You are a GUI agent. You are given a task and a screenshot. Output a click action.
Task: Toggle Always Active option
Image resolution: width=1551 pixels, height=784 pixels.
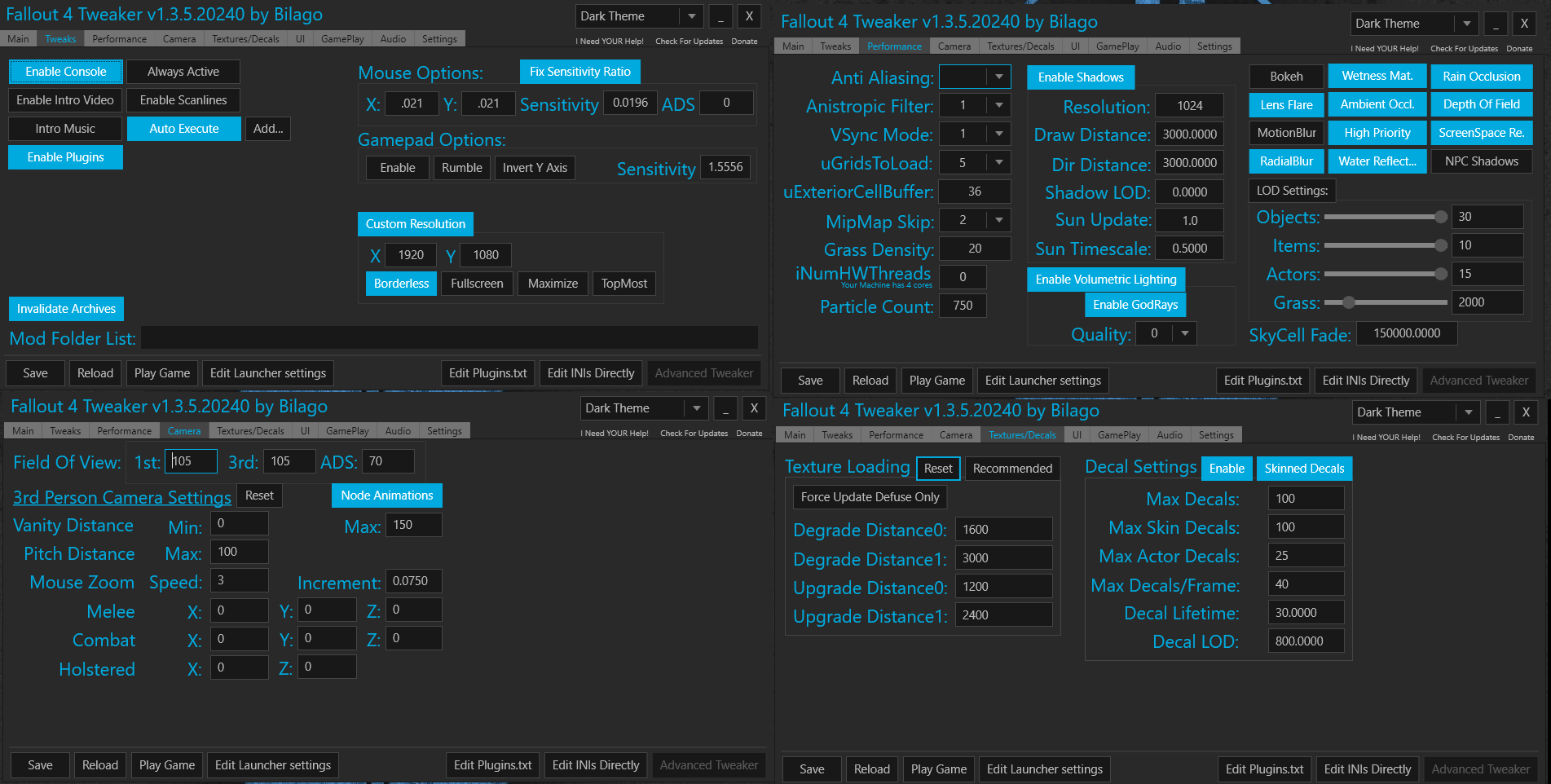pyautogui.click(x=183, y=72)
